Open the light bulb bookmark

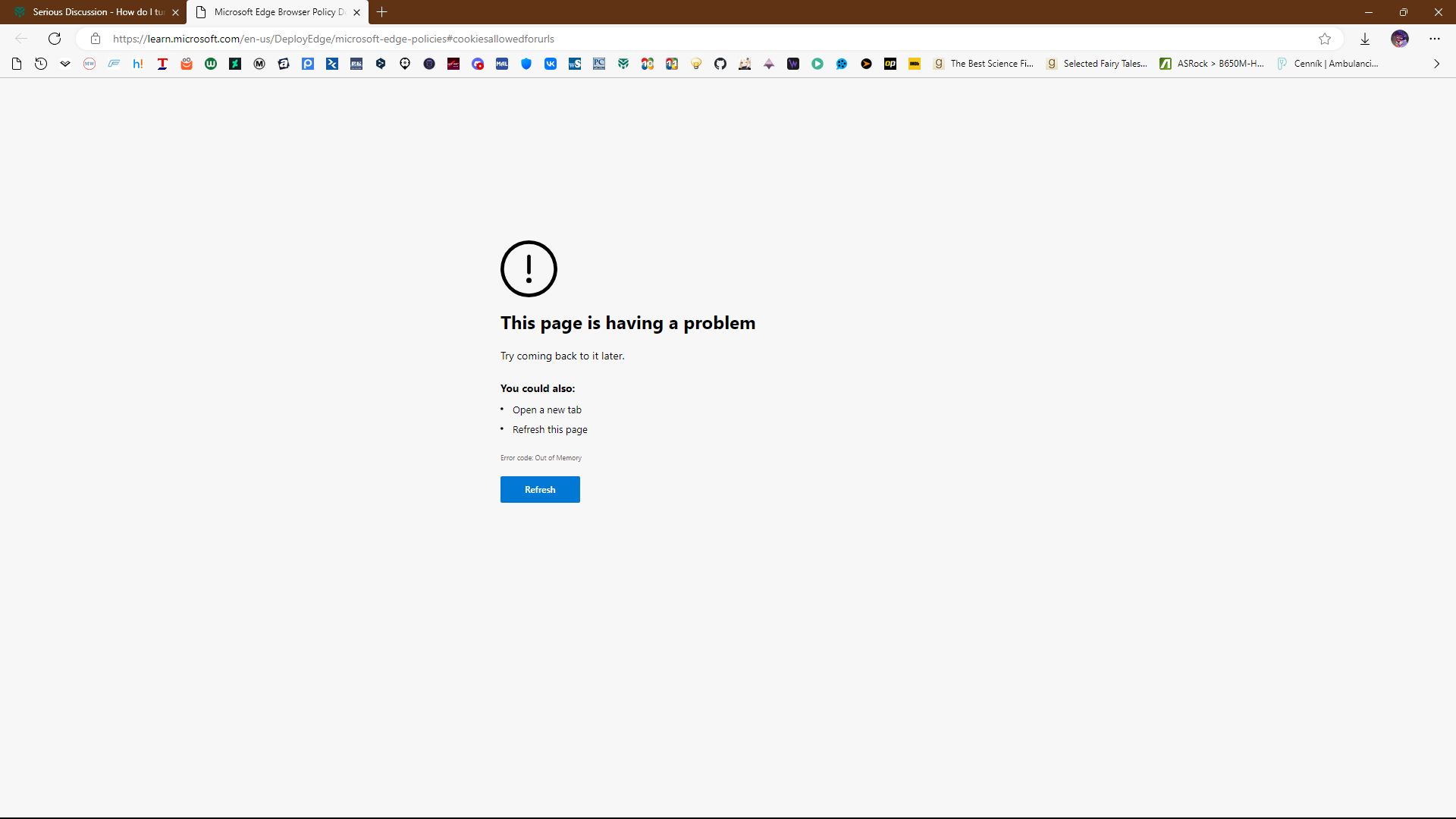pyautogui.click(x=696, y=64)
